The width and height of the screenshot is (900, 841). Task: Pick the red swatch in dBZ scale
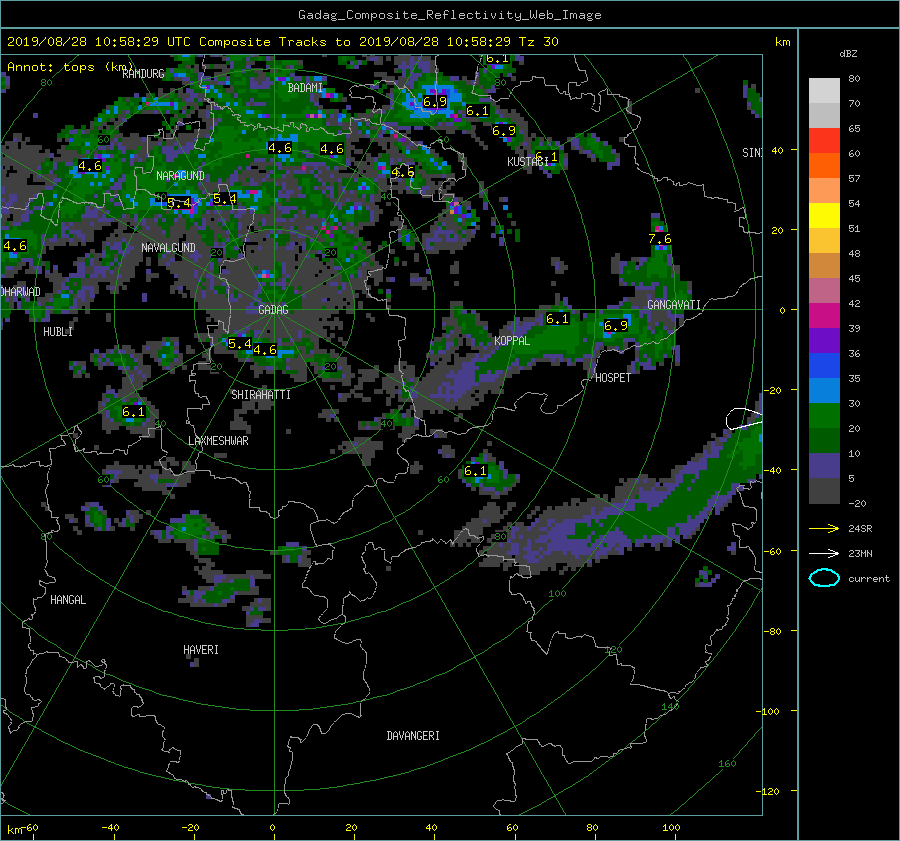click(x=824, y=141)
